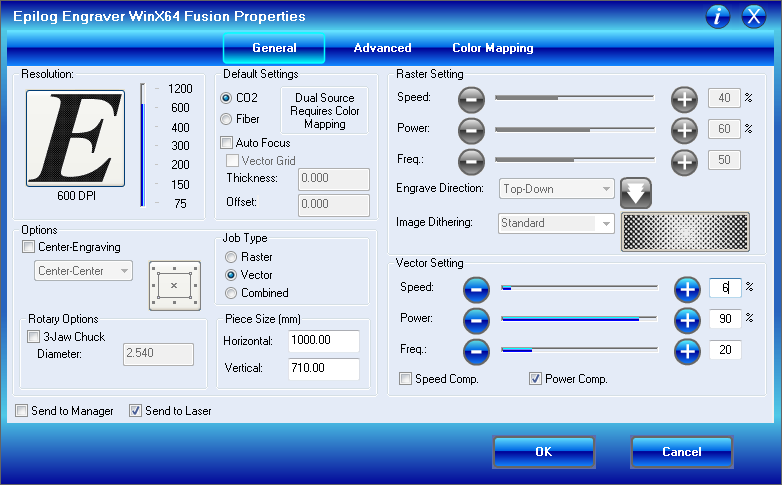The height and width of the screenshot is (485, 782).
Task: Click the rotary Diameter field
Action: click(x=158, y=354)
